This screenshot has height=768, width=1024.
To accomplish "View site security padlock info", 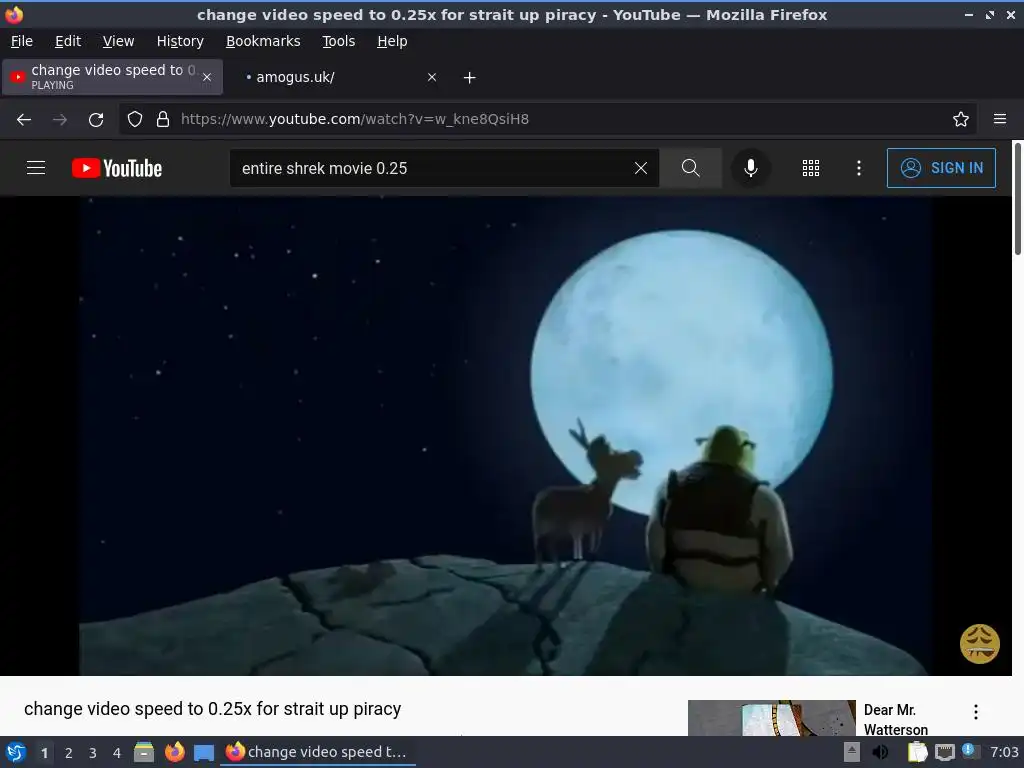I will (163, 119).
